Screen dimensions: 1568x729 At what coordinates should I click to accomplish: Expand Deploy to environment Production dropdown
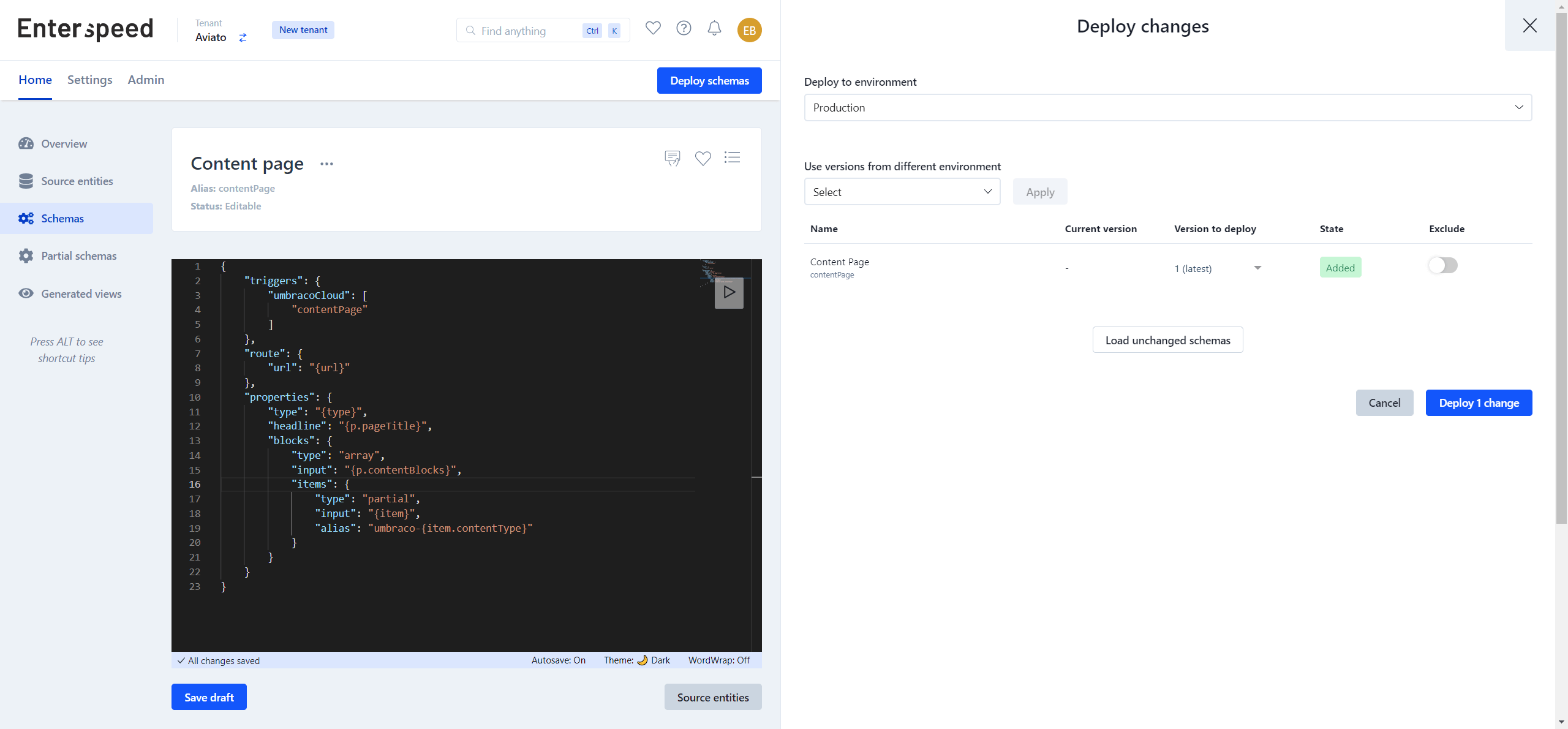tap(1167, 107)
